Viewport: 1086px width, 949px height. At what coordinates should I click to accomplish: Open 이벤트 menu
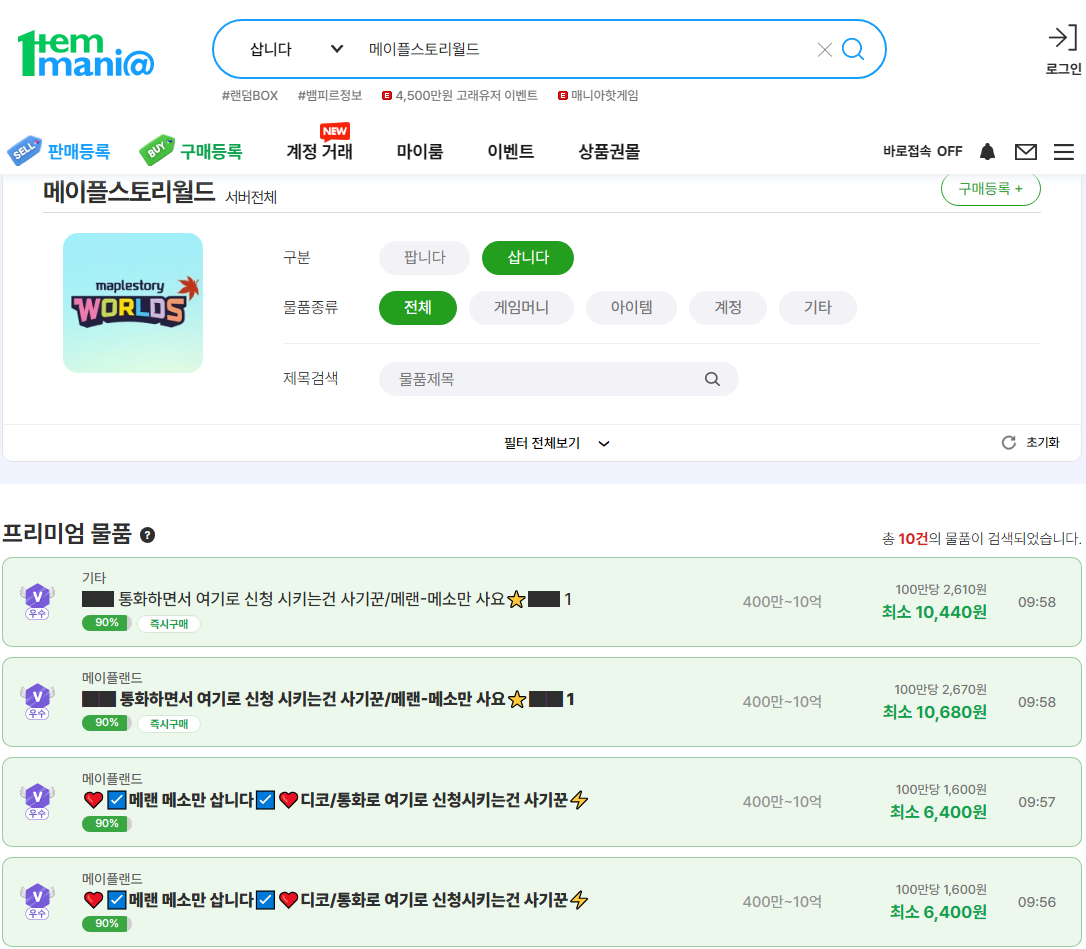tap(510, 152)
